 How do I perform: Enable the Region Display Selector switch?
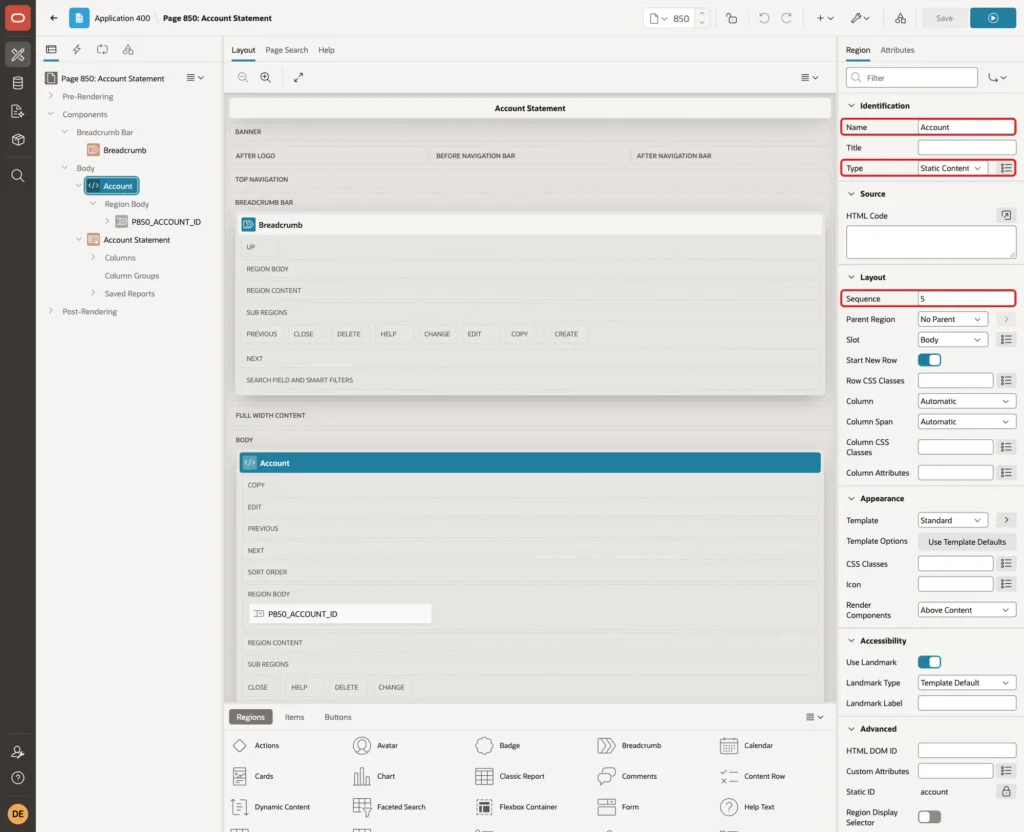tap(929, 817)
